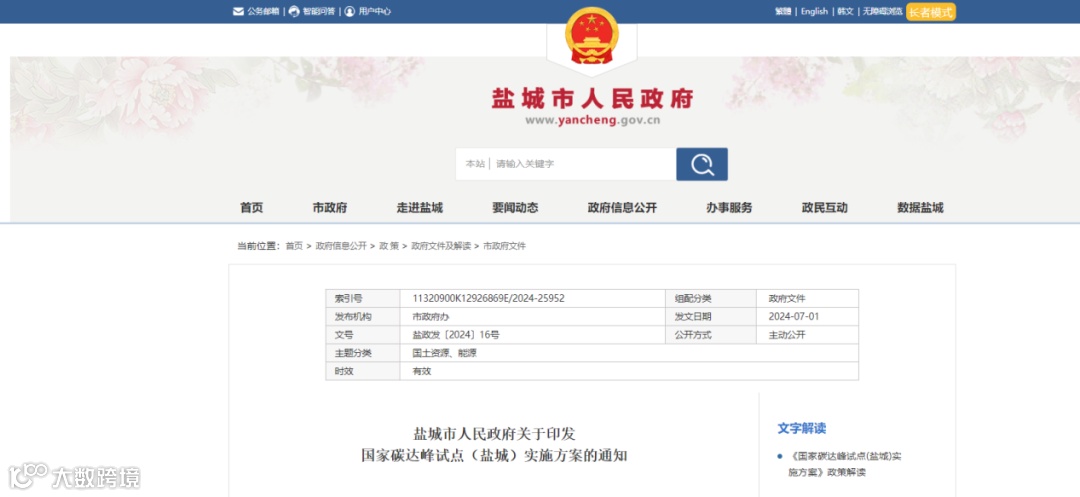
Task: Click the 发文日期 label cell
Action: [x=711, y=317]
